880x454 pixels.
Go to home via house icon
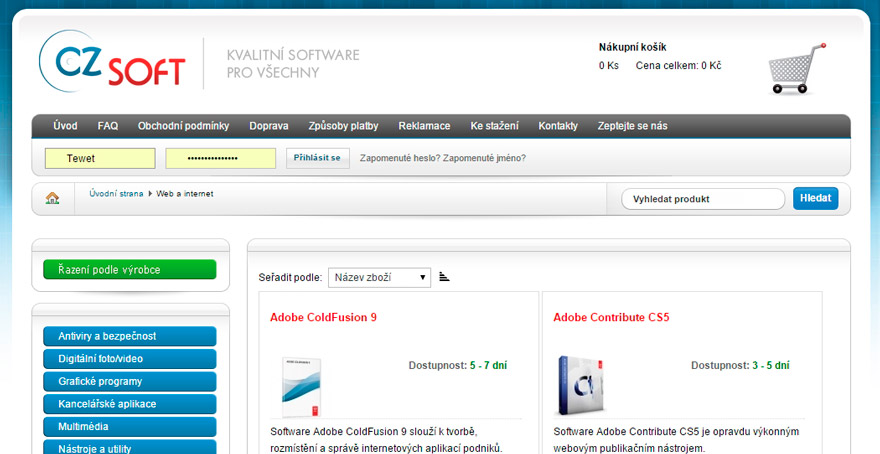click(52, 198)
